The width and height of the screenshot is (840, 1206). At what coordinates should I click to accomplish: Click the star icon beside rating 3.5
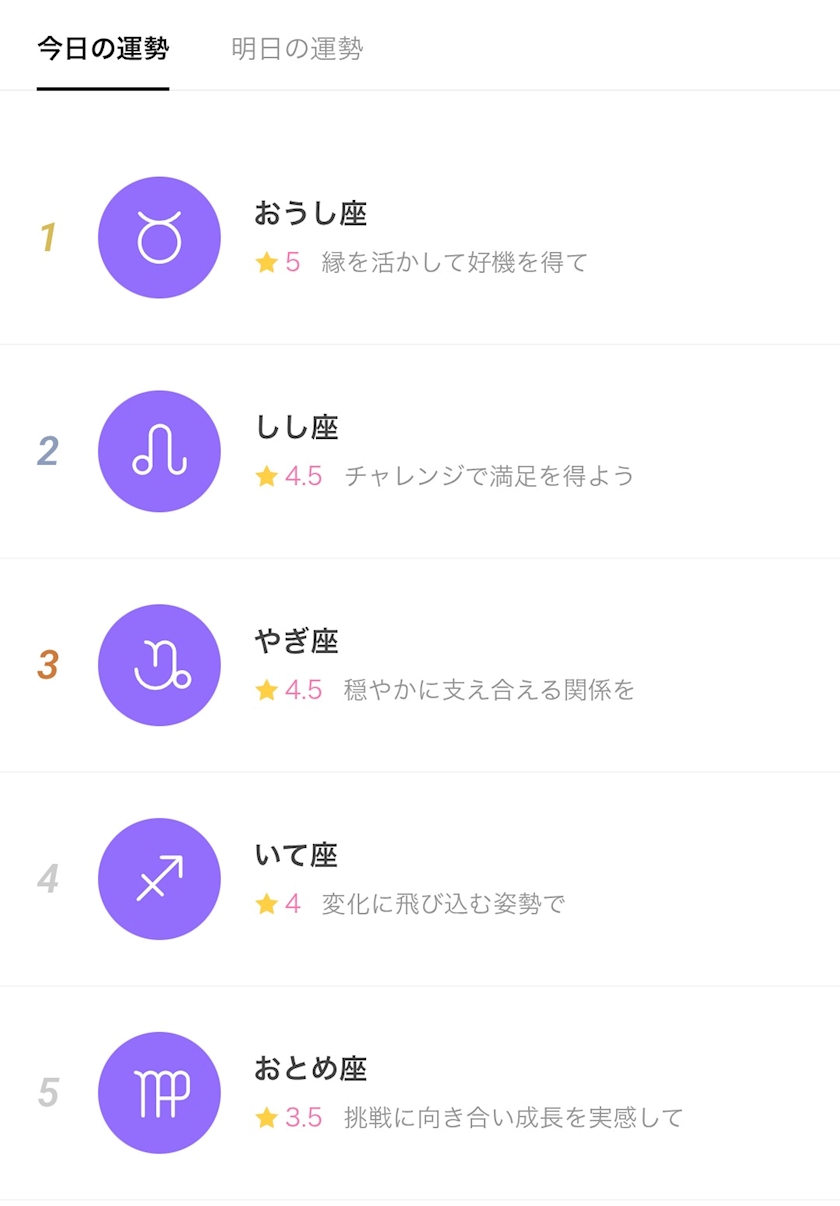(x=266, y=1118)
